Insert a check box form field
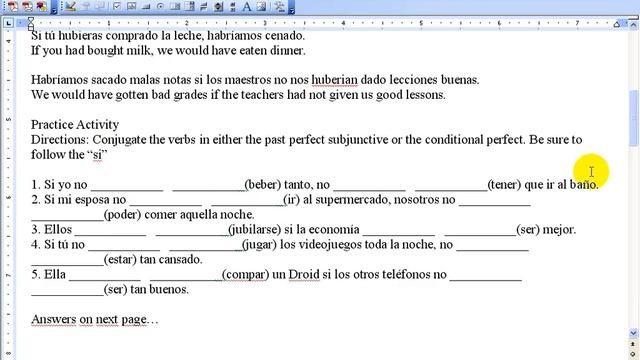This screenshot has width=640, height=360. pyautogui.click(x=117, y=6)
